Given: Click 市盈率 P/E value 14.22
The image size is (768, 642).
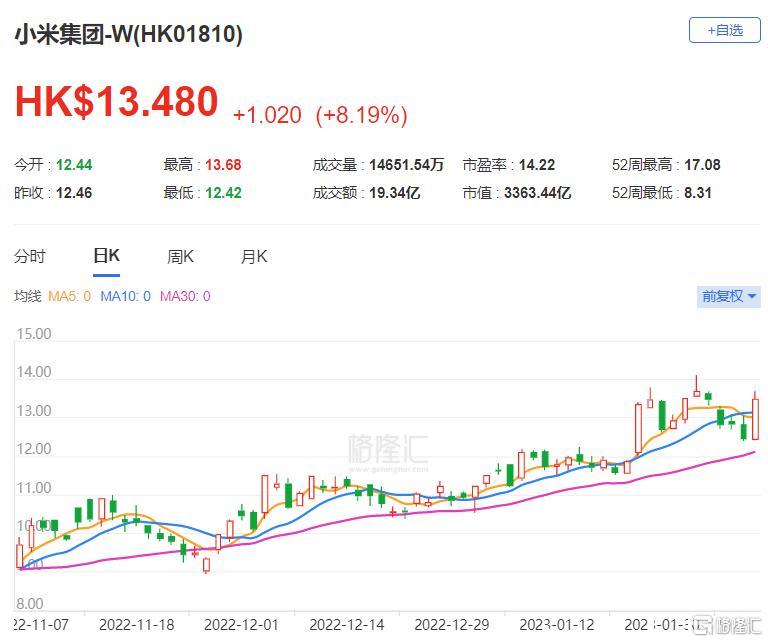Looking at the screenshot, I should click(x=537, y=165).
